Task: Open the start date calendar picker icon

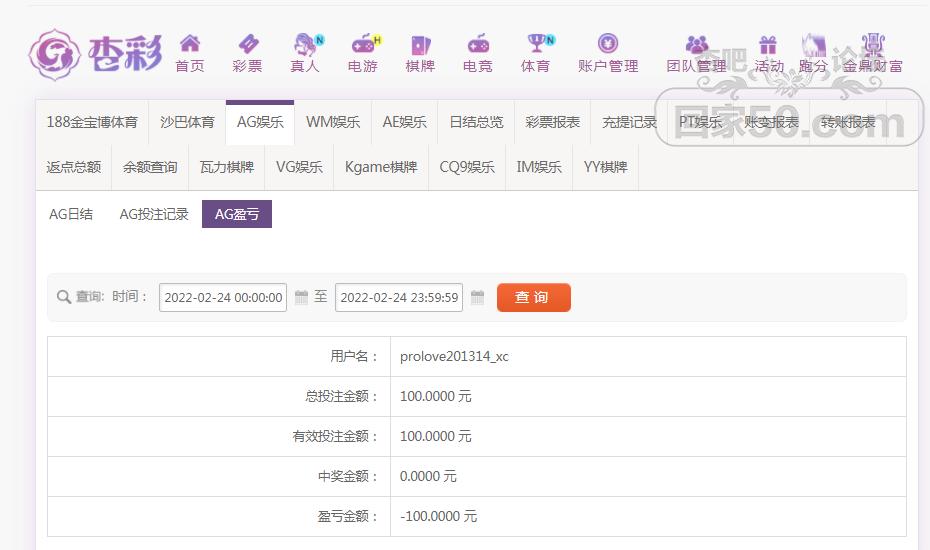Action: [x=301, y=297]
